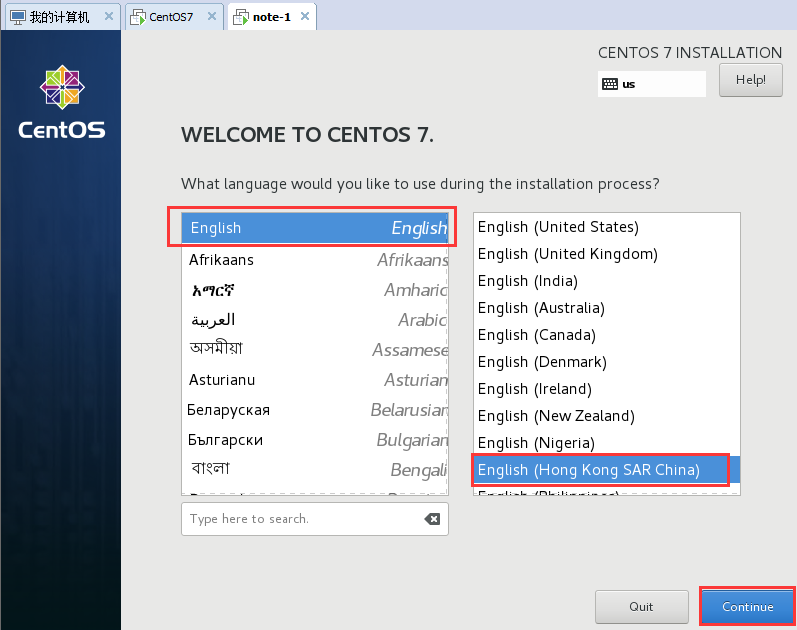Image resolution: width=797 pixels, height=630 pixels.
Task: Select Asturianu in the language list
Action: pyautogui.click(x=315, y=380)
